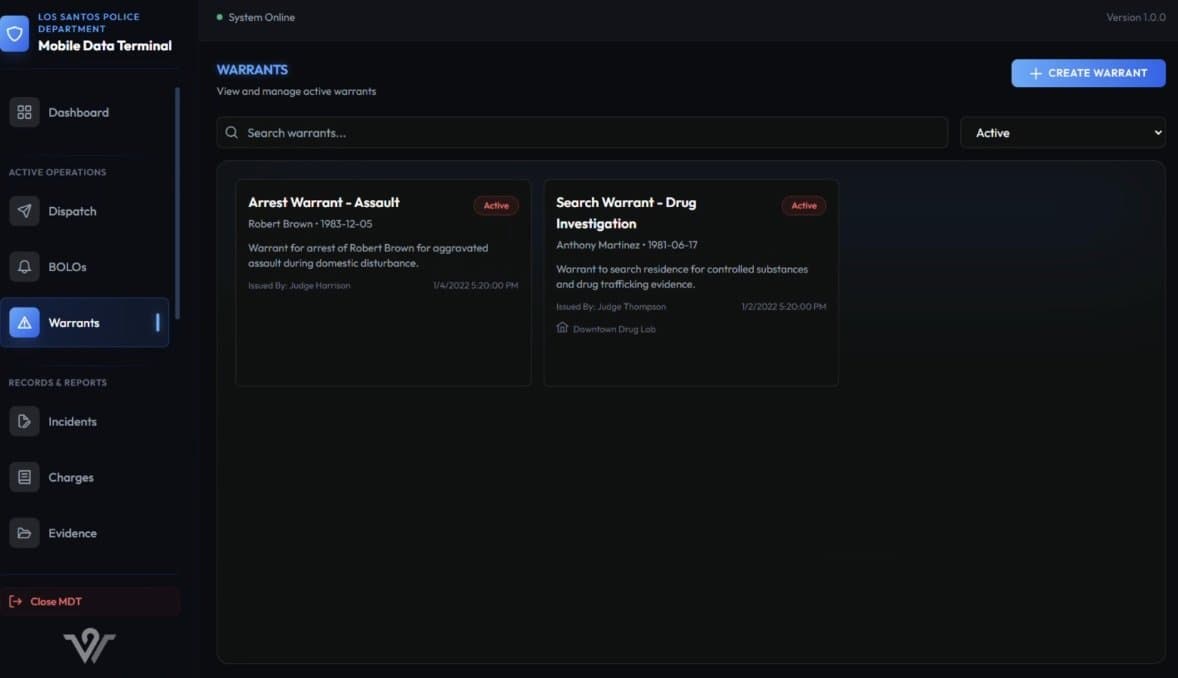Image resolution: width=1178 pixels, height=678 pixels.
Task: Click the house icon by Downtown Drug Lab
Action: (x=562, y=328)
